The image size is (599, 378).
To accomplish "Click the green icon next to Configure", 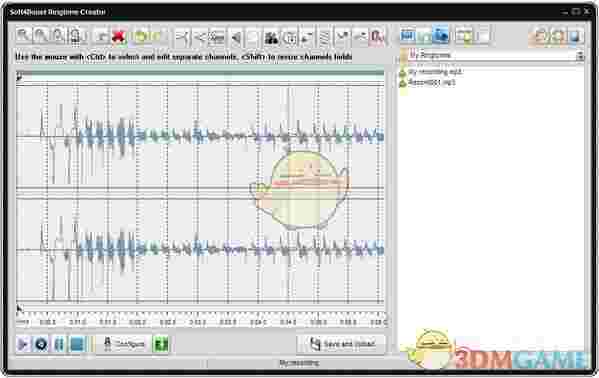I will click(x=160, y=344).
